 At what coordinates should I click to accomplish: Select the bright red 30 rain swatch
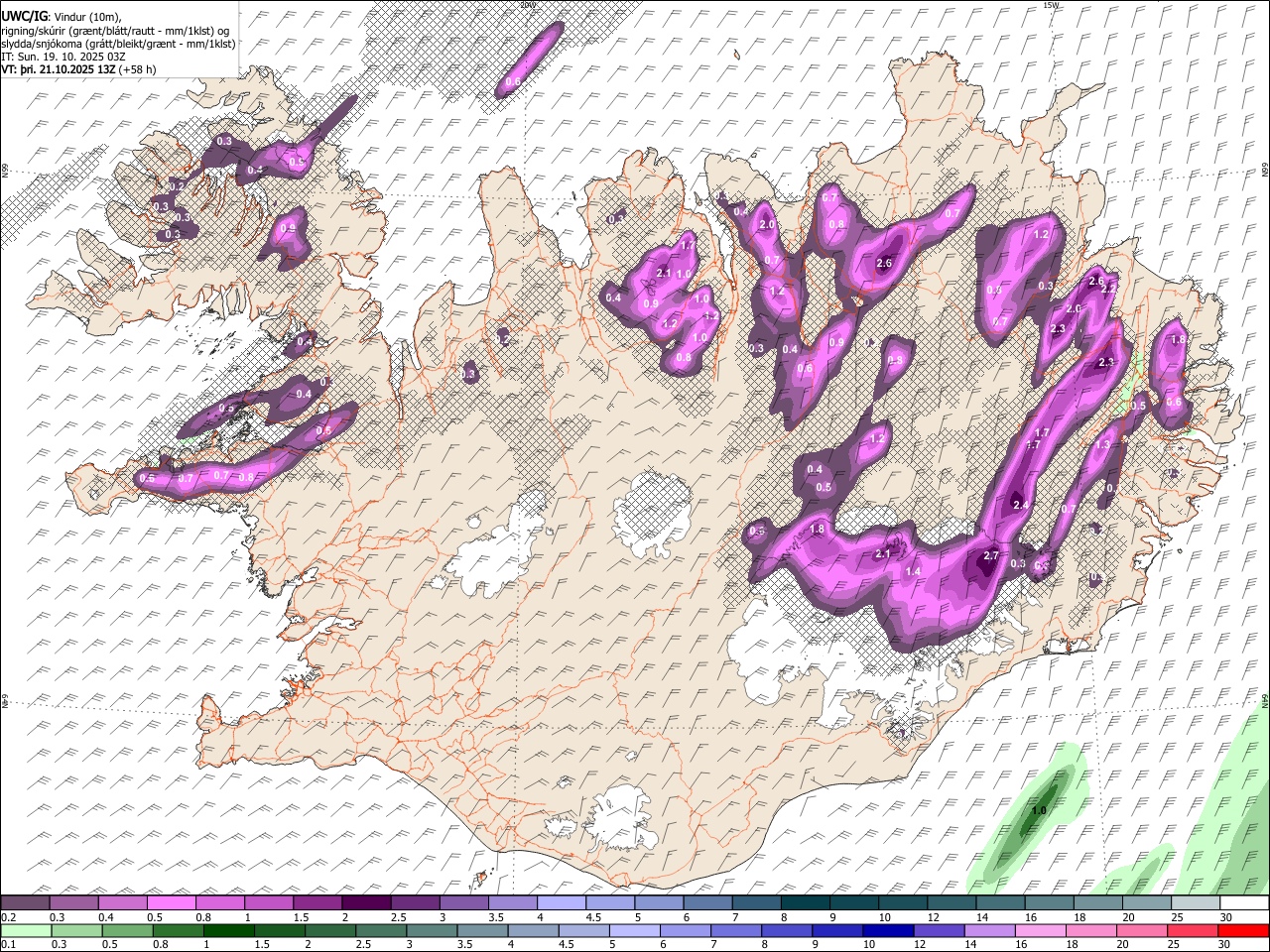point(1244,931)
